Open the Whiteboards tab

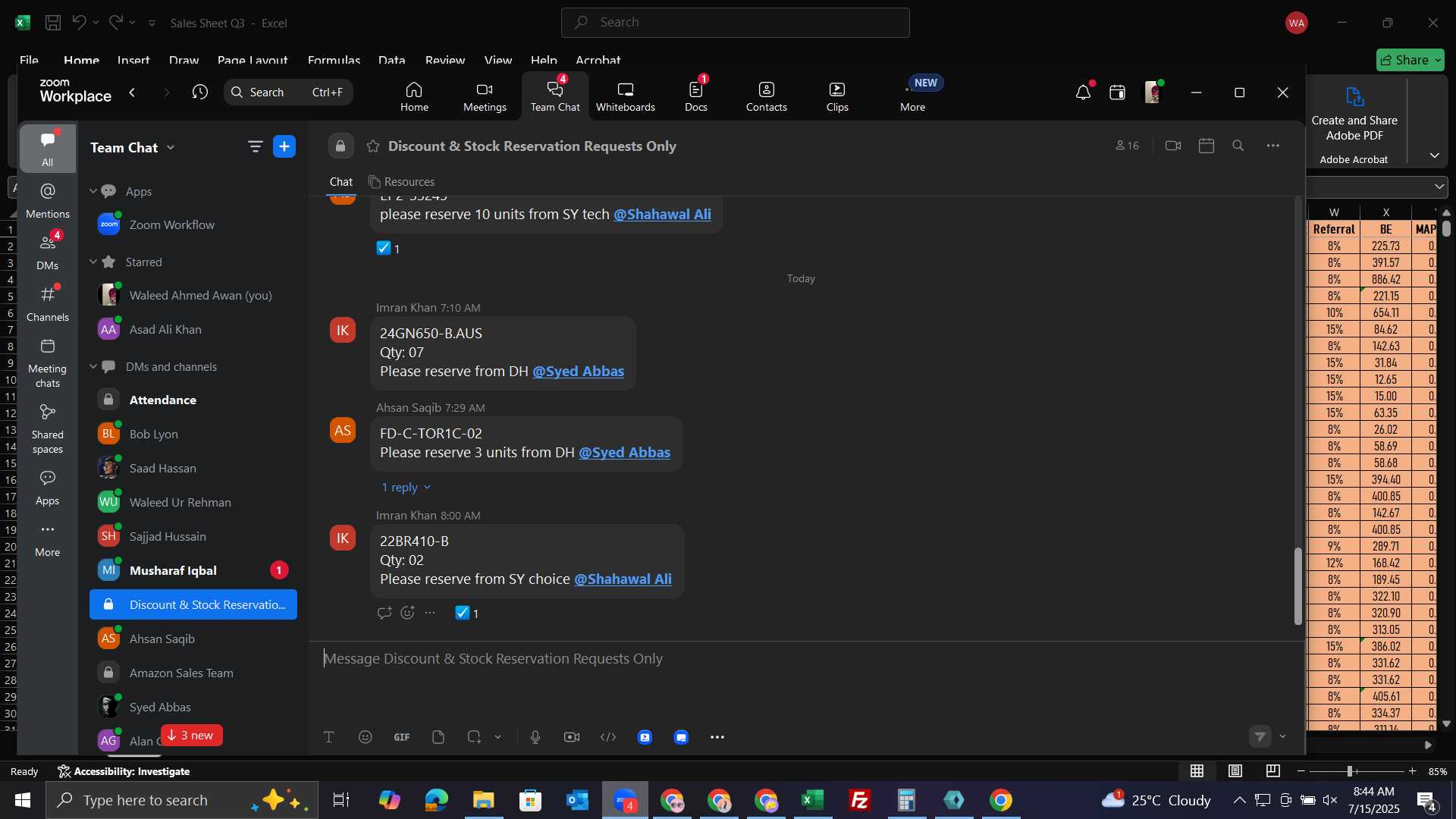(626, 97)
